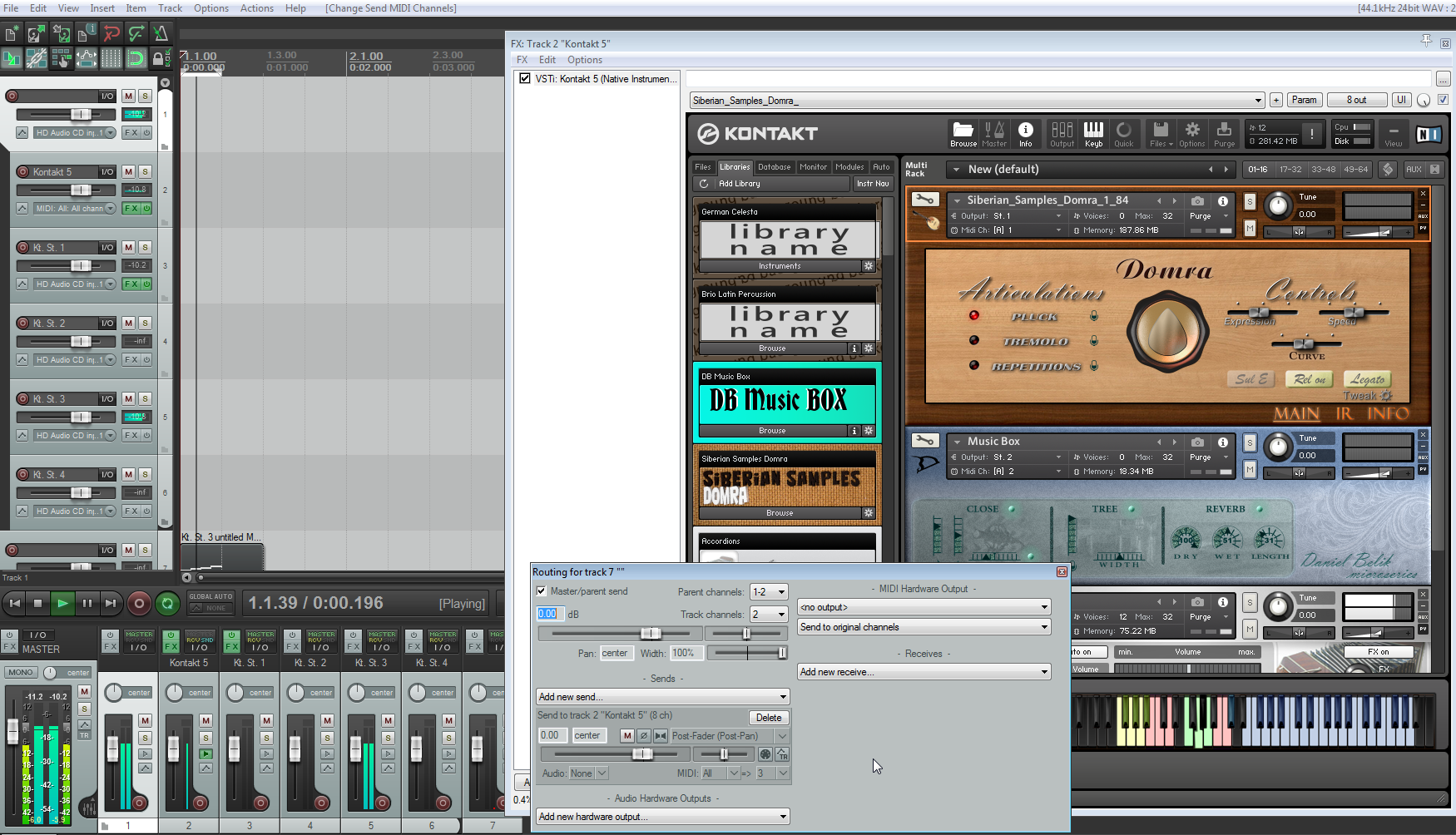The width and height of the screenshot is (1456, 835).
Task: Open FX window Options menu
Action: [x=585, y=60]
